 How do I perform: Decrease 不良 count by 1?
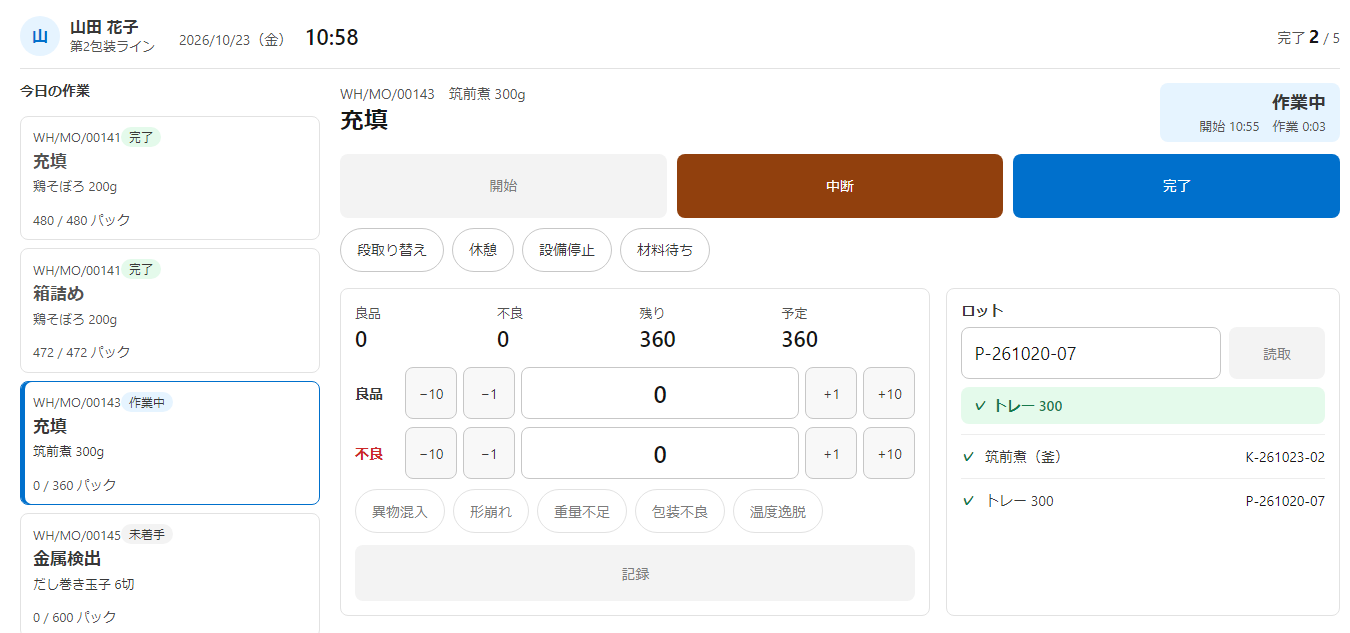[x=489, y=454]
